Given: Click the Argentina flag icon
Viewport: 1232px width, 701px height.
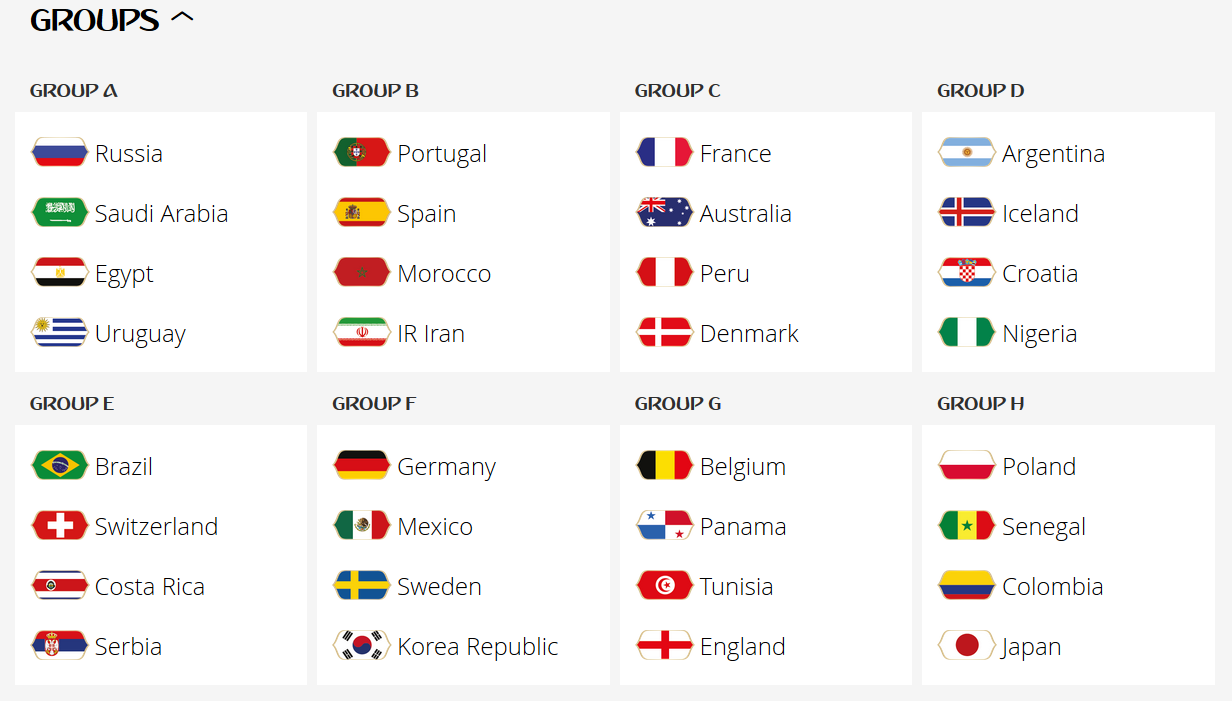Looking at the screenshot, I should coord(967,153).
